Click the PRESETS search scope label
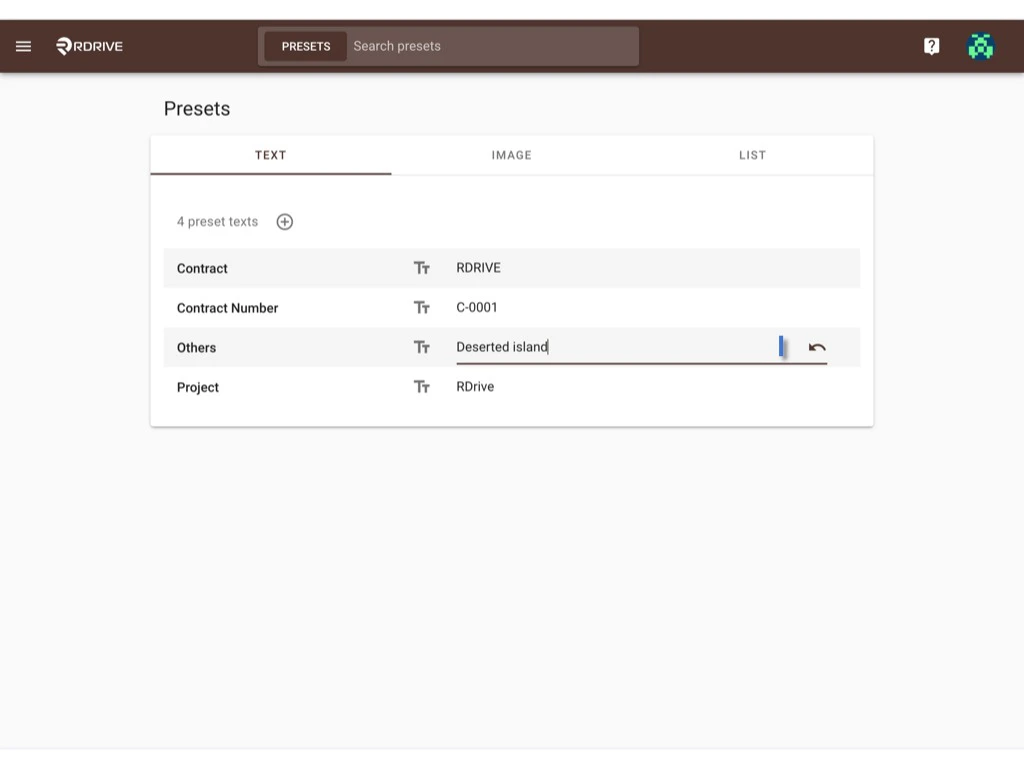This screenshot has width=1024, height=768. (x=306, y=45)
